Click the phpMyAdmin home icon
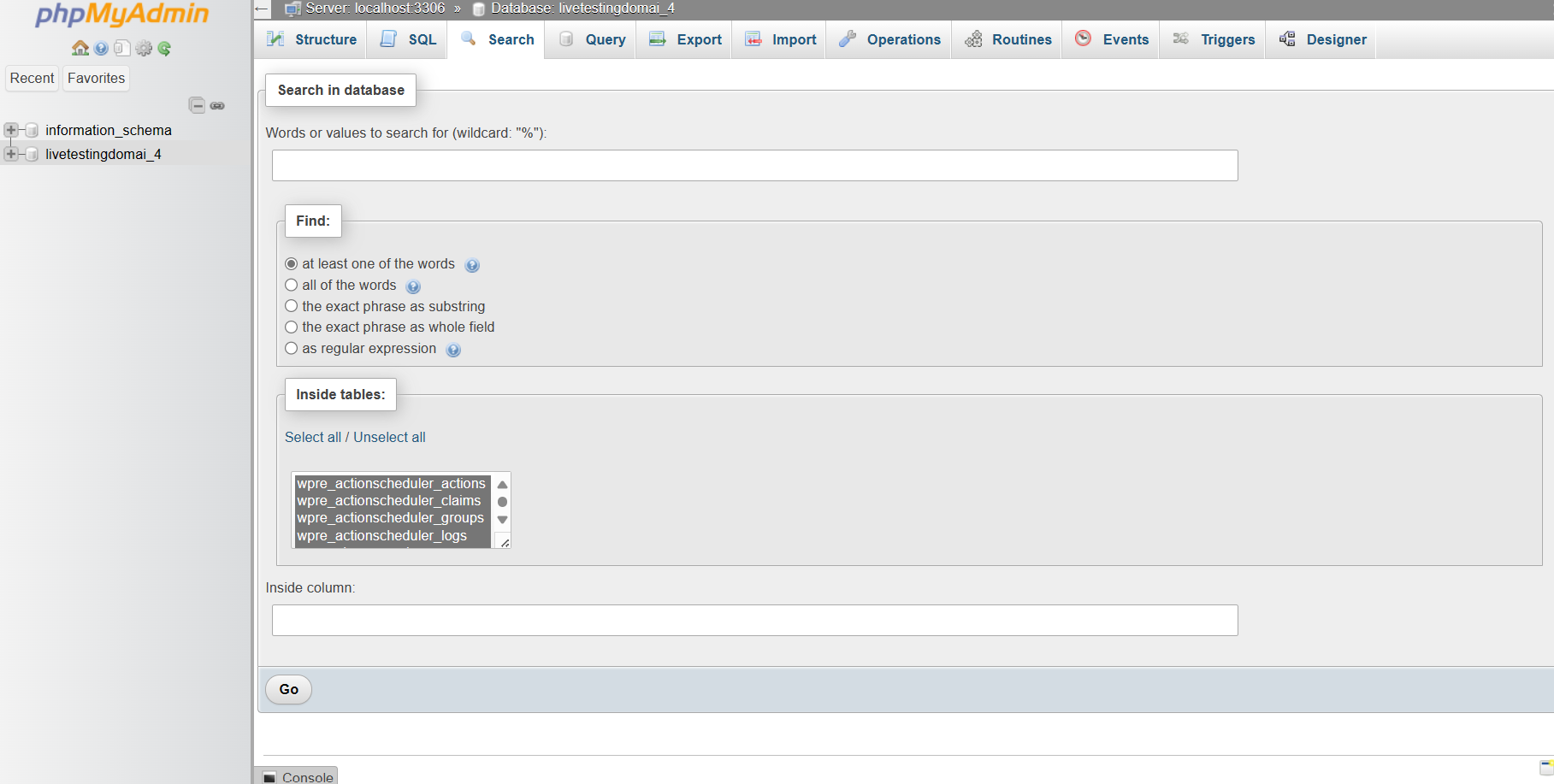Screen dimensions: 1554x784 [80, 48]
